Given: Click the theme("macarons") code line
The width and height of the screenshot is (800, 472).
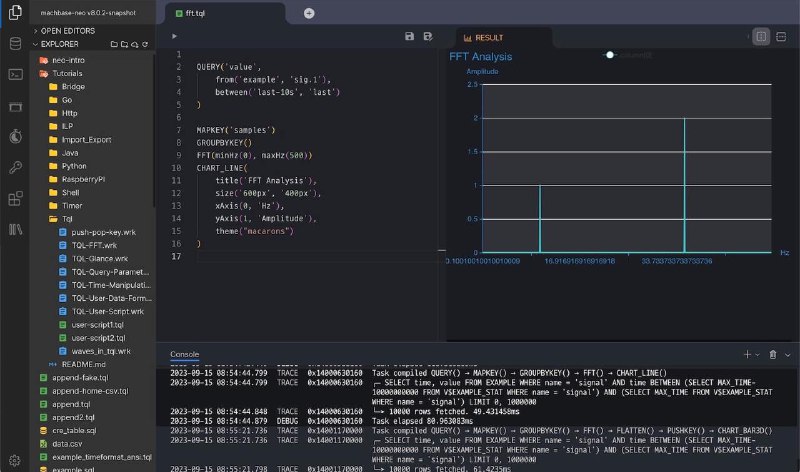Looking at the screenshot, I should click(x=254, y=231).
